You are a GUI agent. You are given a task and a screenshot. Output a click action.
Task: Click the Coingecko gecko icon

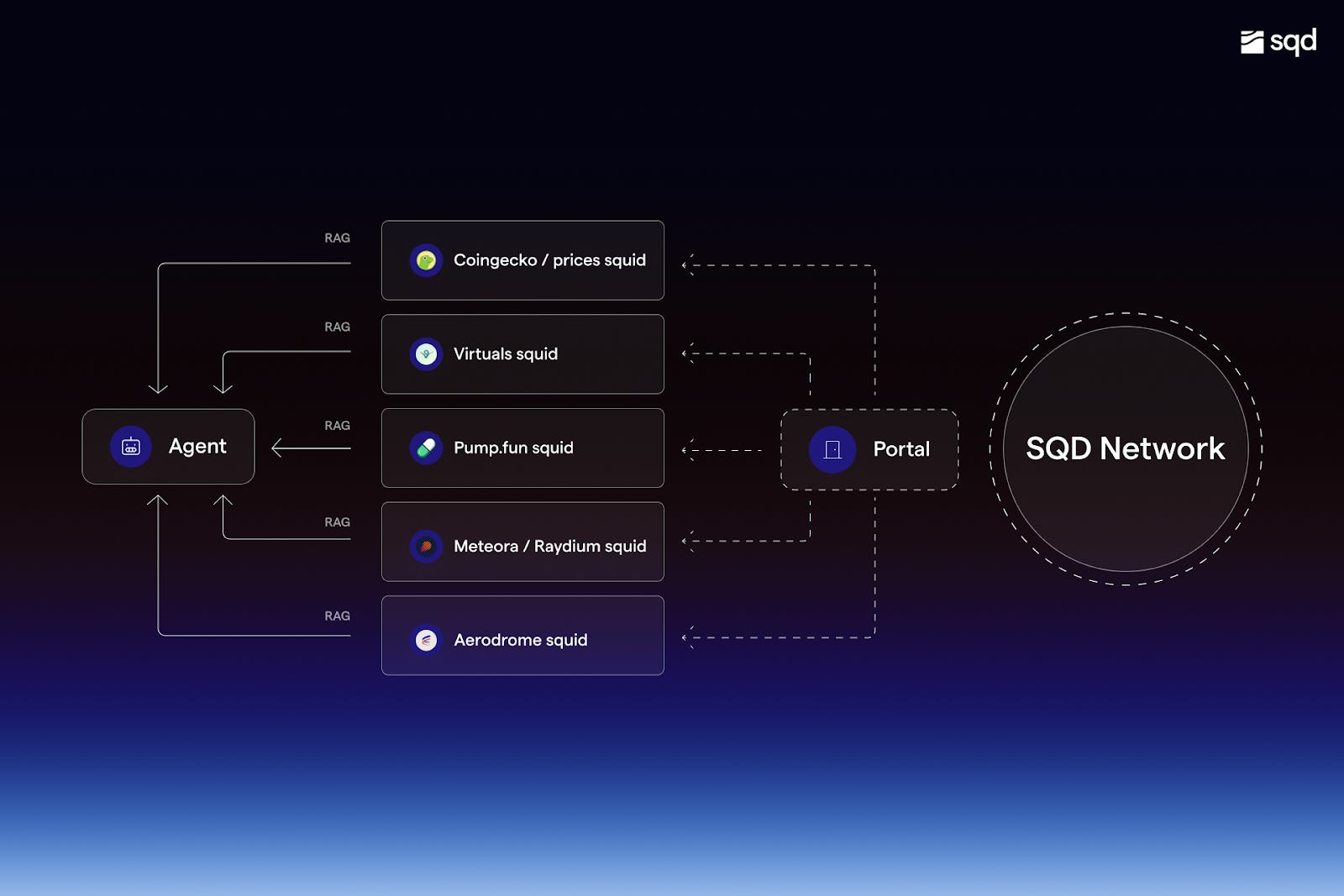(426, 260)
